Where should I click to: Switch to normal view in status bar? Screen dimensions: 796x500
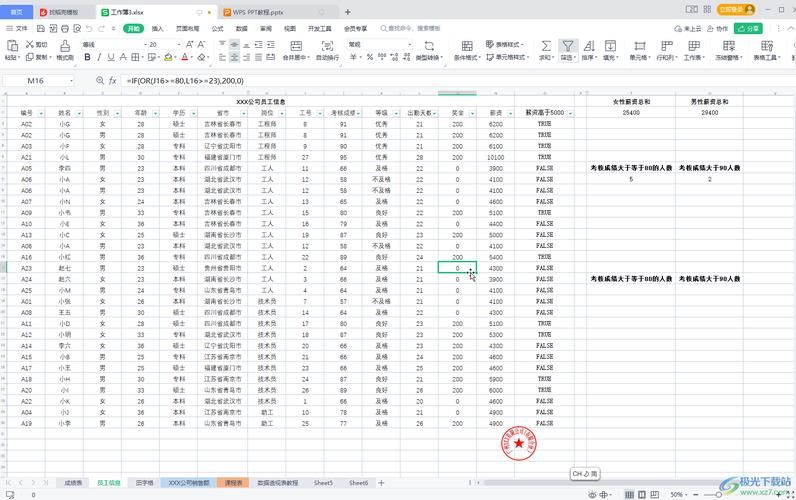629,494
